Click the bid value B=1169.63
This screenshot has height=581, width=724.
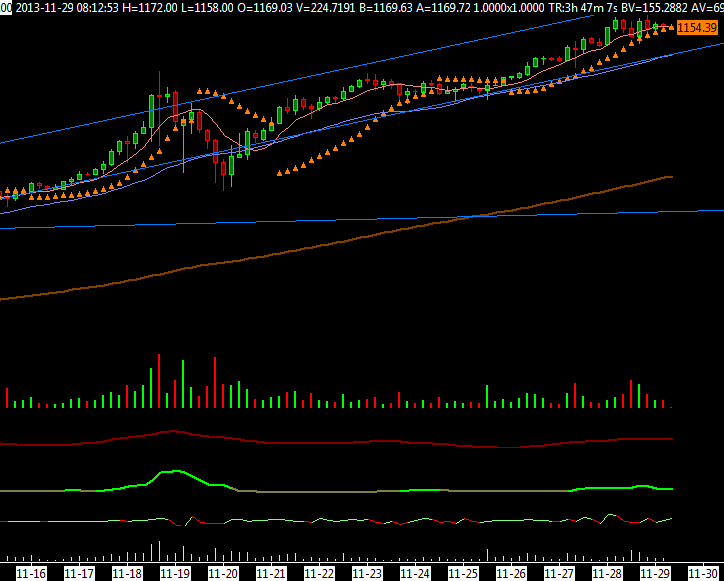[384, 7]
